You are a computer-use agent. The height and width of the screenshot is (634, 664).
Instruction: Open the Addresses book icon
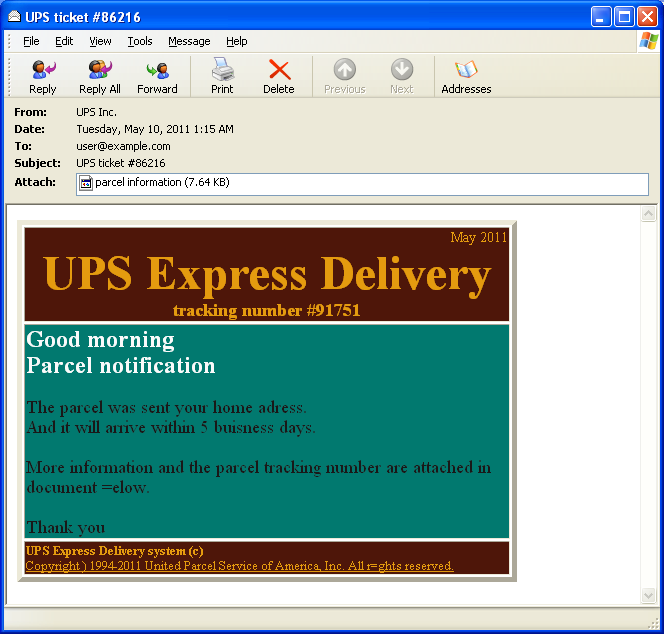(466, 76)
